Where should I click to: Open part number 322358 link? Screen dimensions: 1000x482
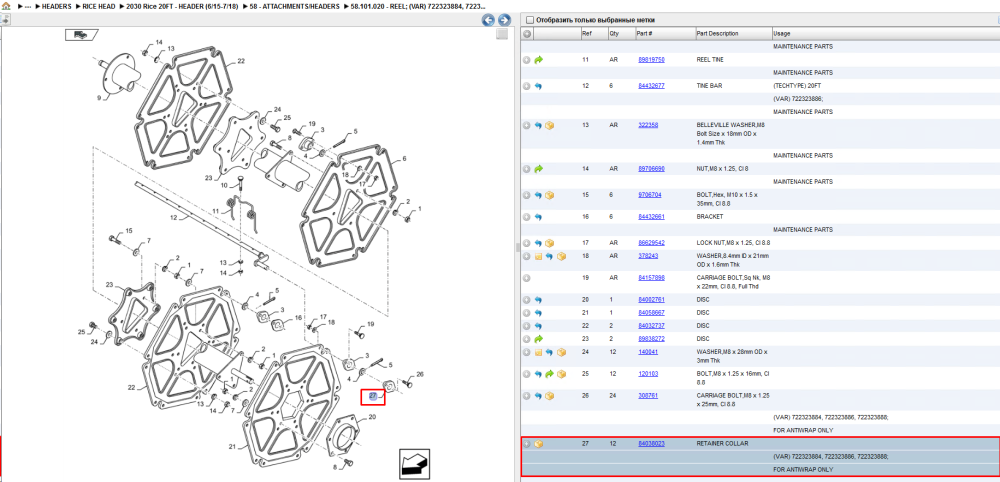648,125
